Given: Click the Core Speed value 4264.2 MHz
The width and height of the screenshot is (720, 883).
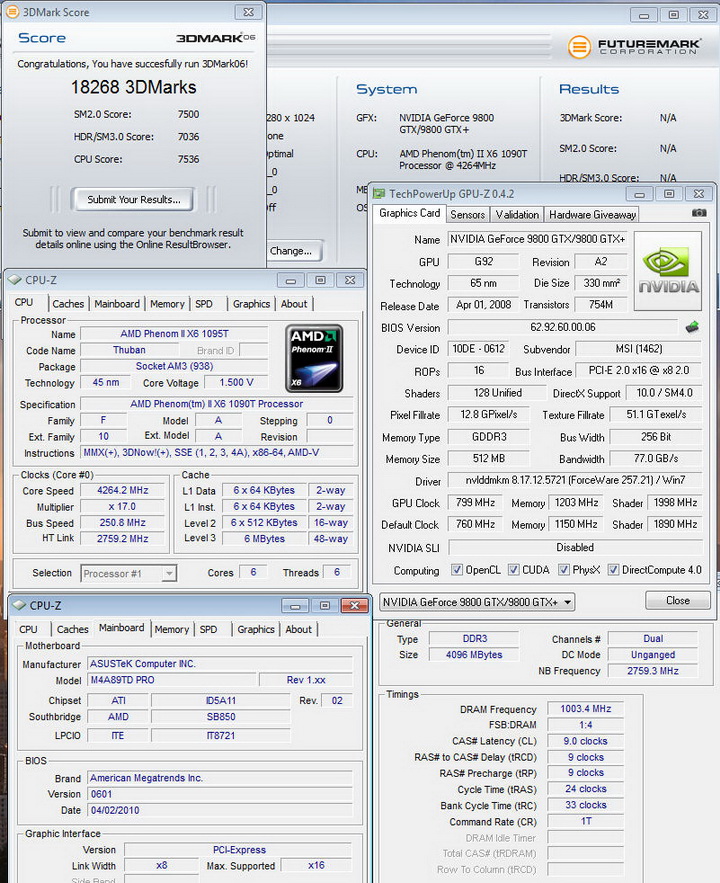Looking at the screenshot, I should pos(123,490).
